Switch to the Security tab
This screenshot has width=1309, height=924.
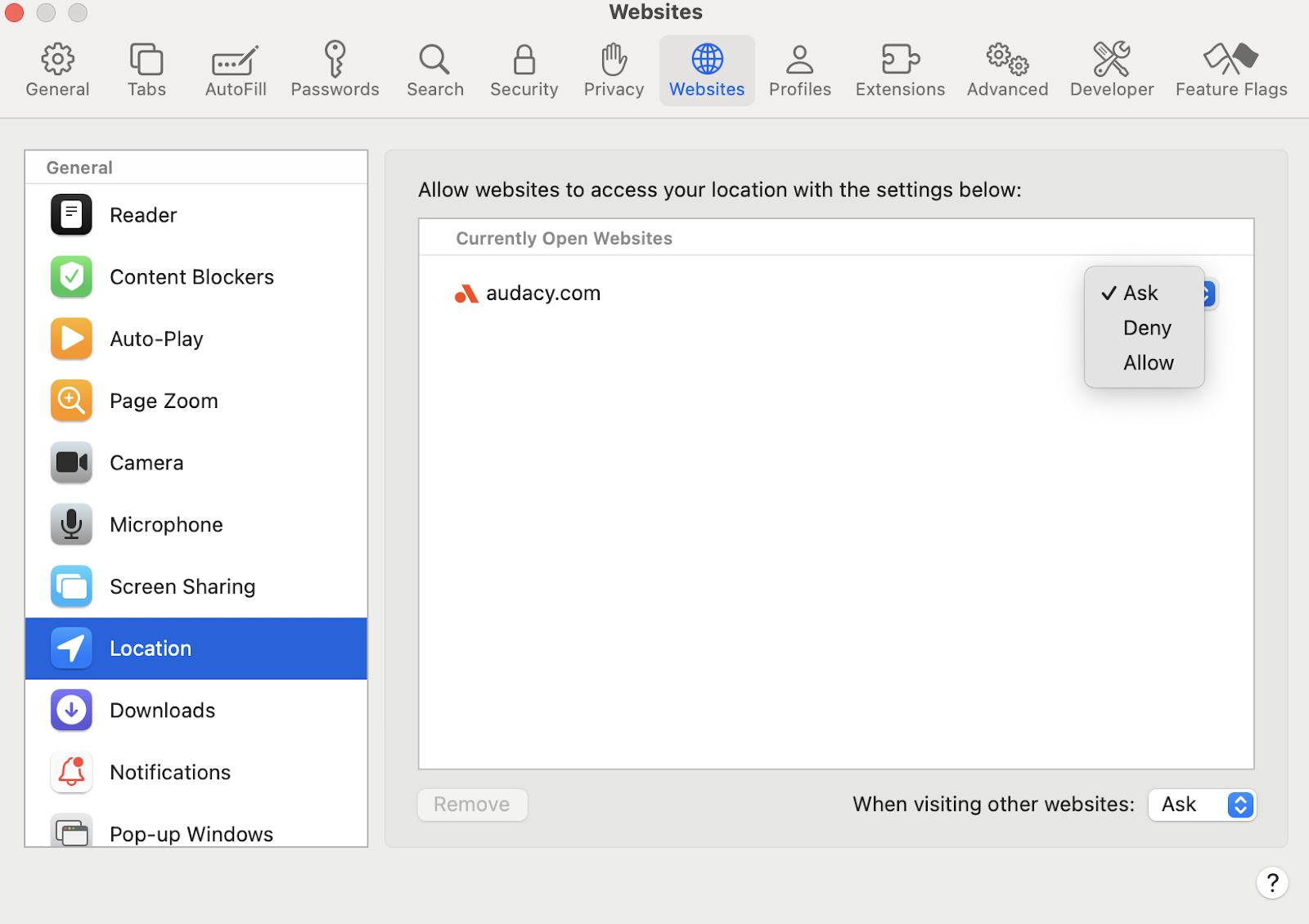pos(524,70)
